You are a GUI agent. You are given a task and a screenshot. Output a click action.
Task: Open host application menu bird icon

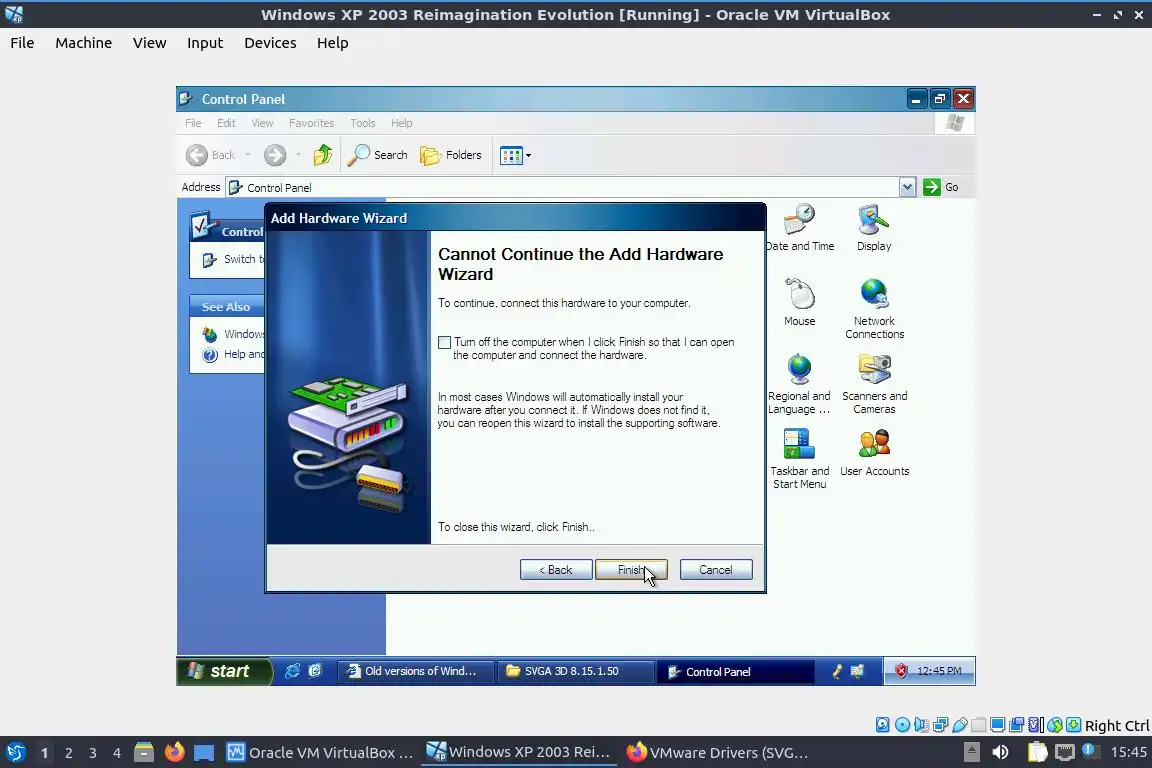coord(15,753)
